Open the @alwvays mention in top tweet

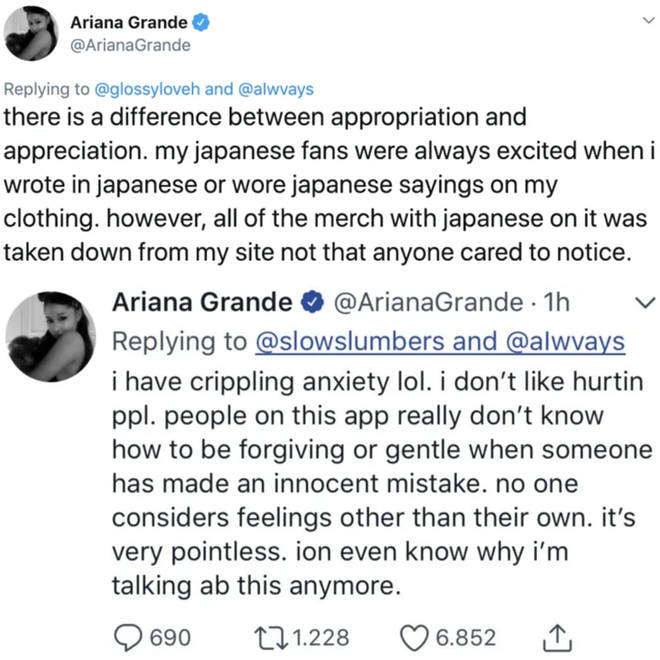(x=276, y=89)
